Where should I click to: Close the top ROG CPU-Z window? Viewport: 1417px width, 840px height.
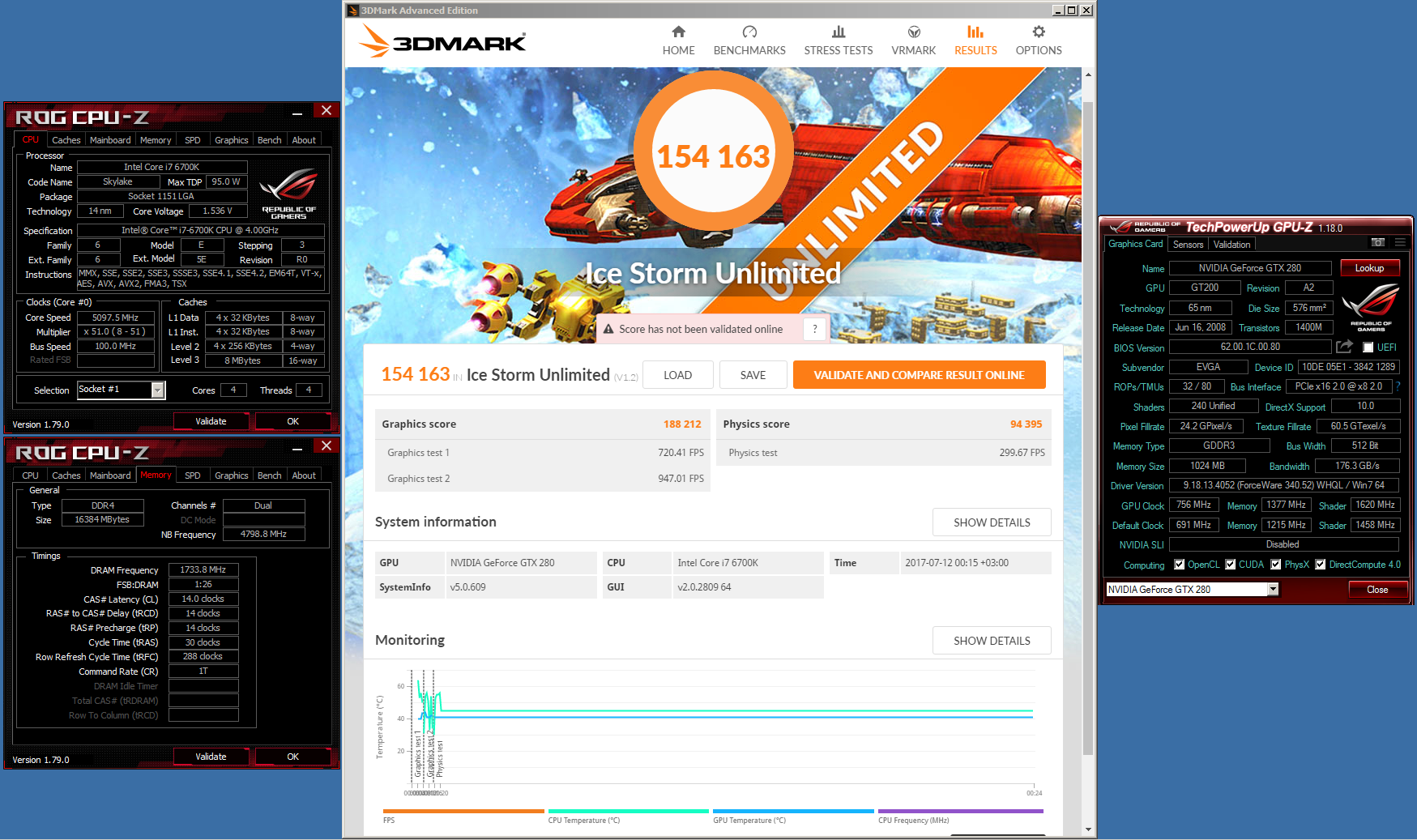point(326,111)
